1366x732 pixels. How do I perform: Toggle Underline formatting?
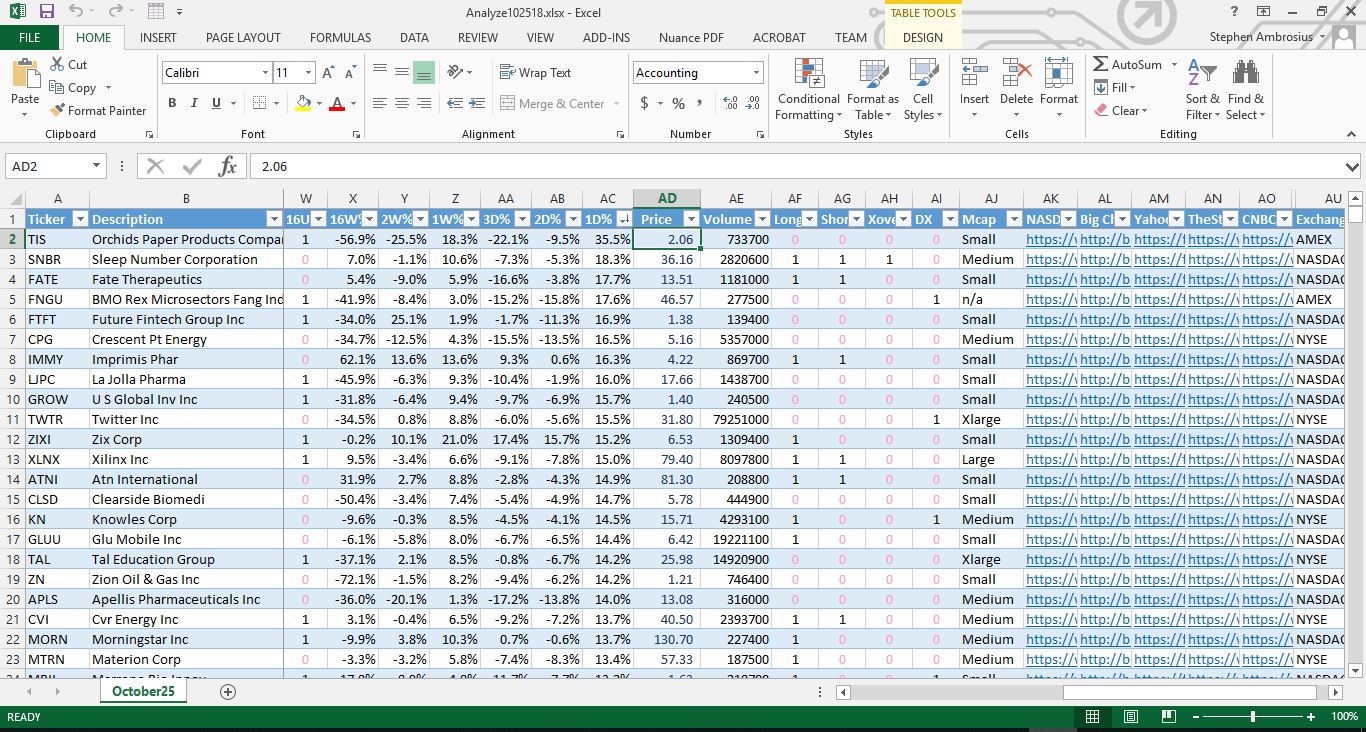pyautogui.click(x=217, y=103)
